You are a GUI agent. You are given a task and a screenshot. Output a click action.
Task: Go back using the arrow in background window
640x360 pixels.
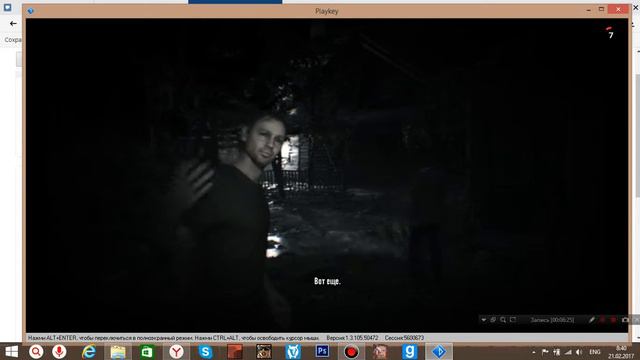tap(13, 24)
